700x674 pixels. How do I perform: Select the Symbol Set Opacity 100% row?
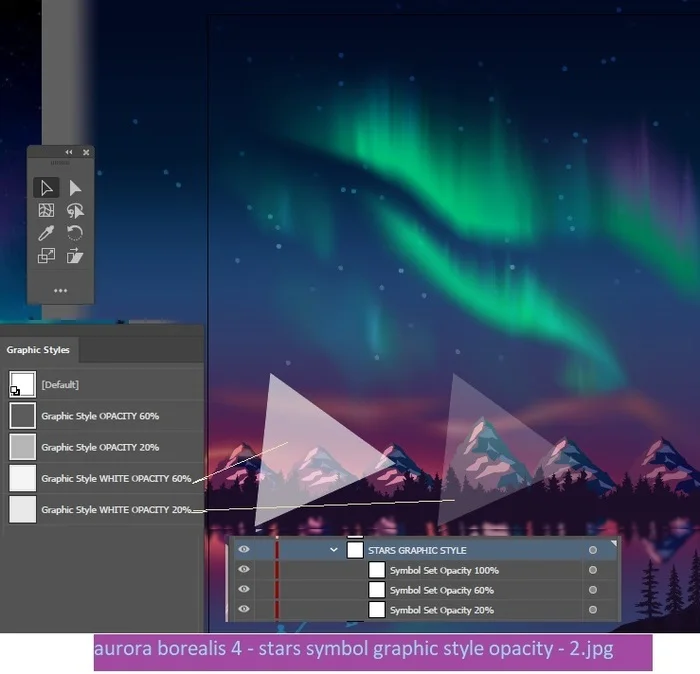425,570
